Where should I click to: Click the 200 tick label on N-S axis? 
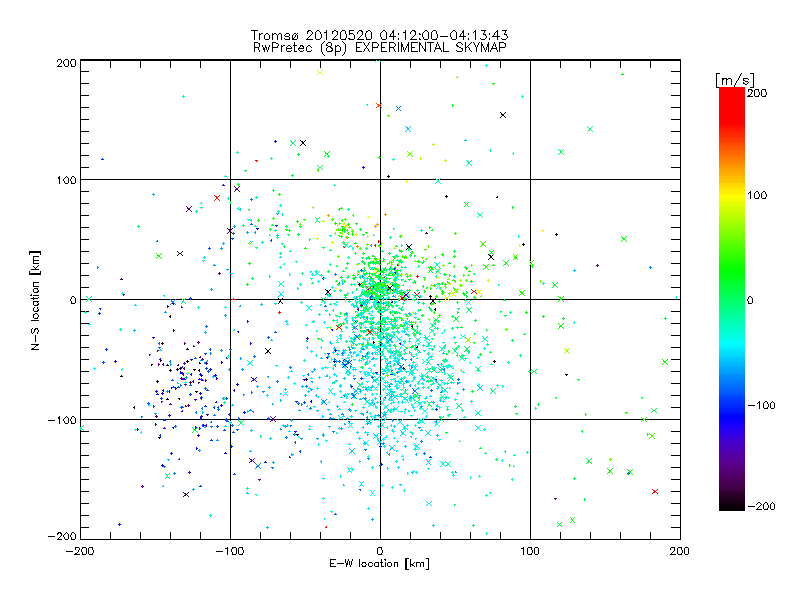[66, 63]
